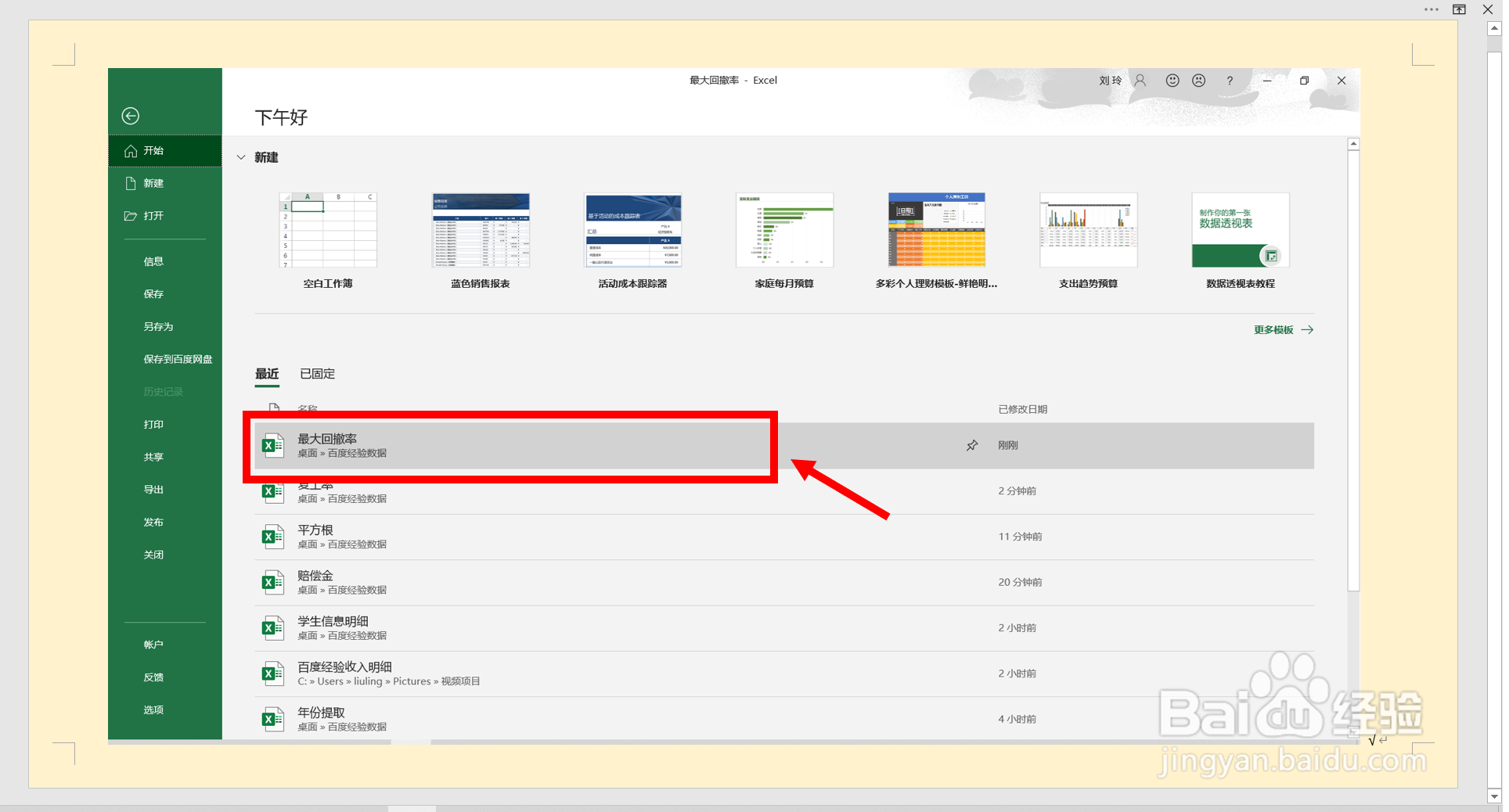Close the Excel window
Viewport: 1509px width, 812px height.
(1342, 81)
